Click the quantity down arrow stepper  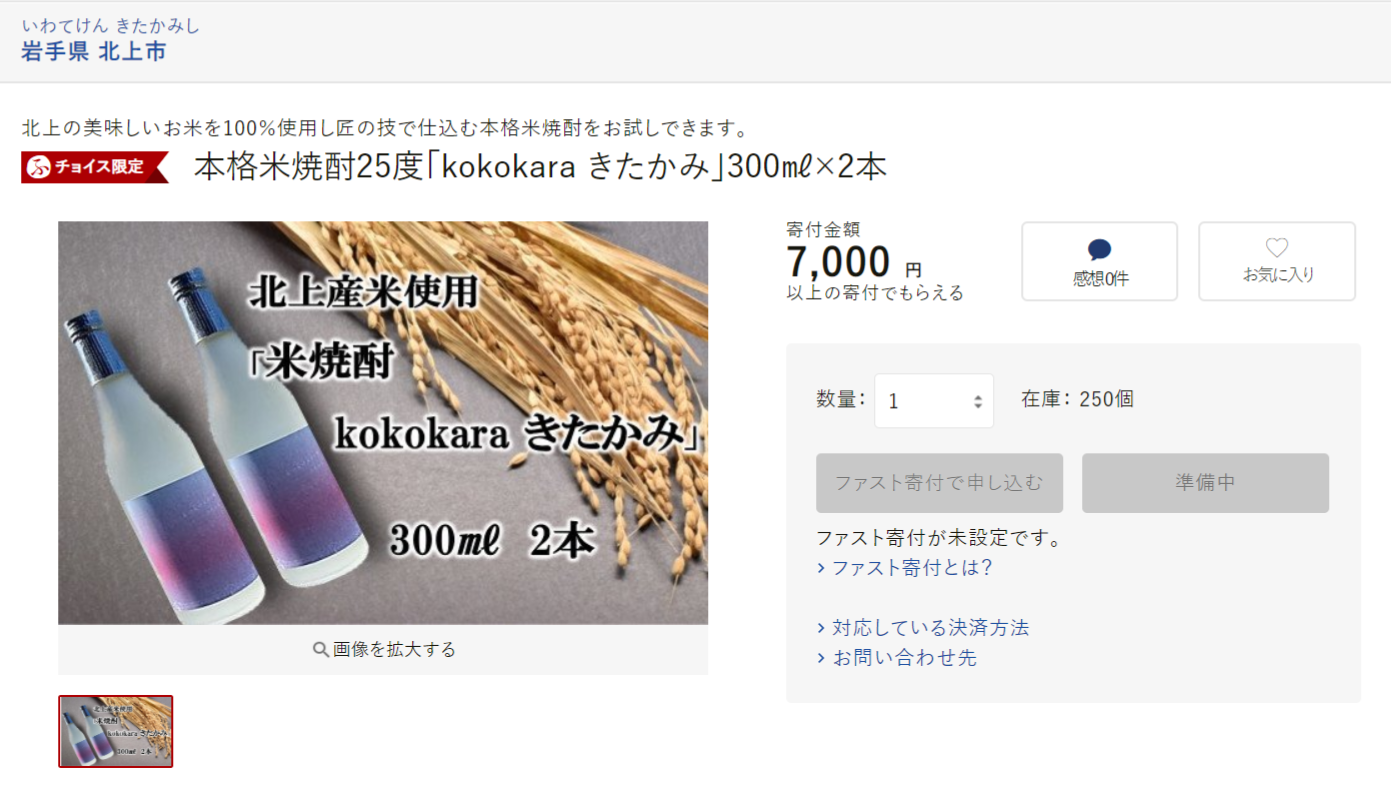[x=978, y=405]
